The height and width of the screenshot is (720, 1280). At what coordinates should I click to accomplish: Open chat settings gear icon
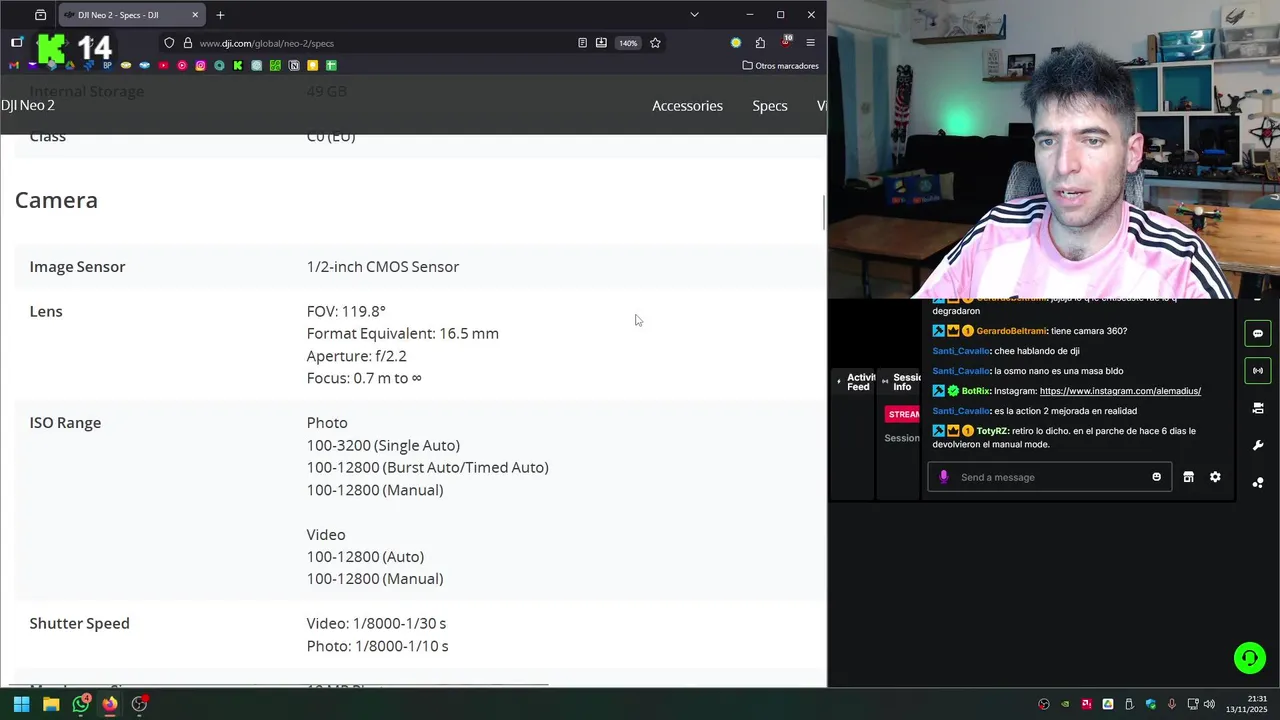[1215, 477]
